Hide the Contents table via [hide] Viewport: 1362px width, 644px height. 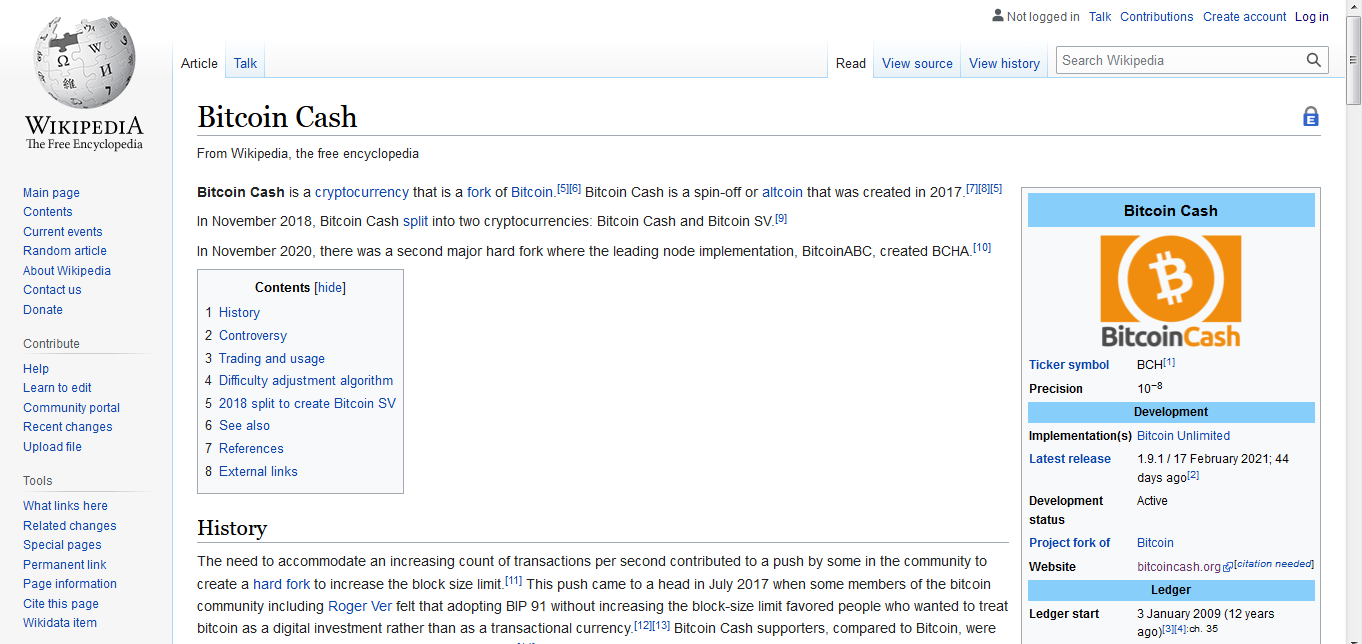pos(330,287)
